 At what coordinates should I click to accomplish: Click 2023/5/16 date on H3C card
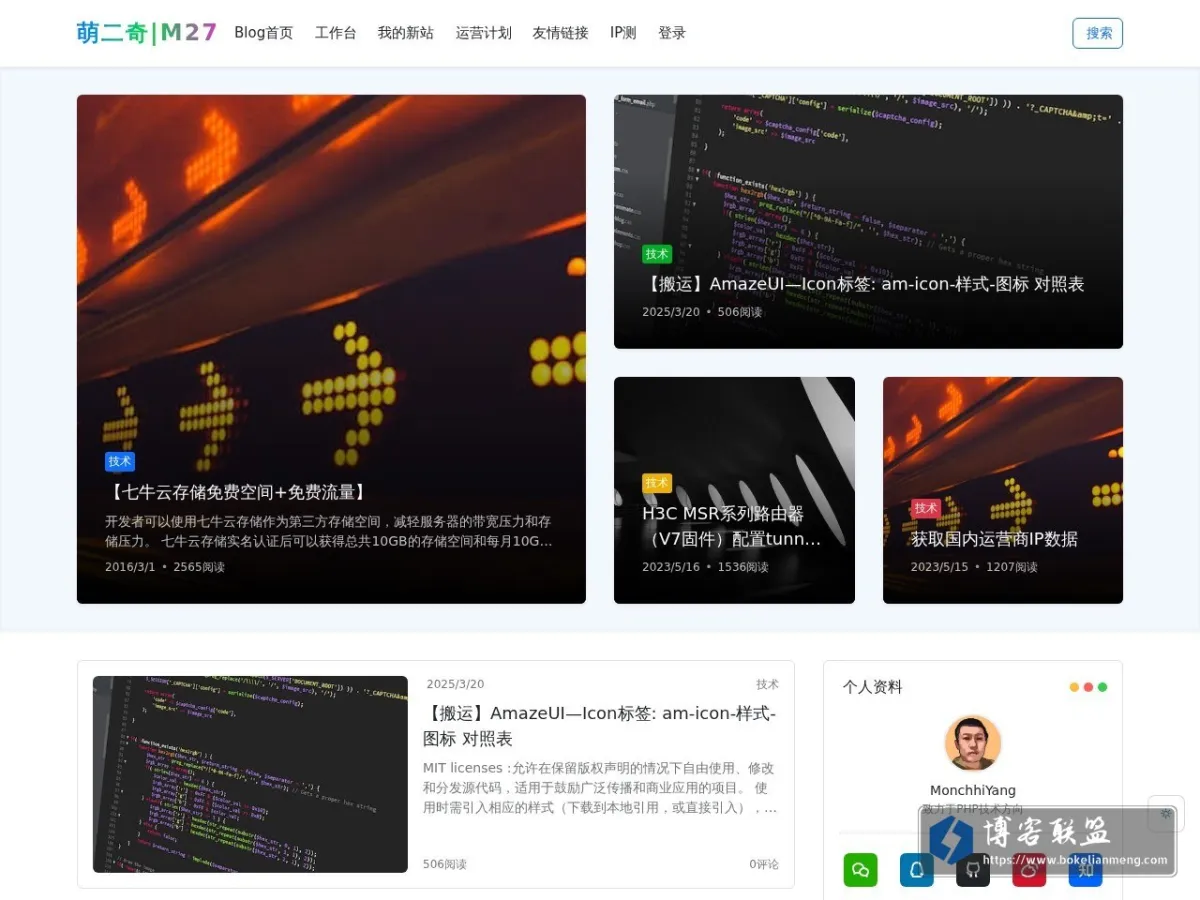tap(671, 567)
